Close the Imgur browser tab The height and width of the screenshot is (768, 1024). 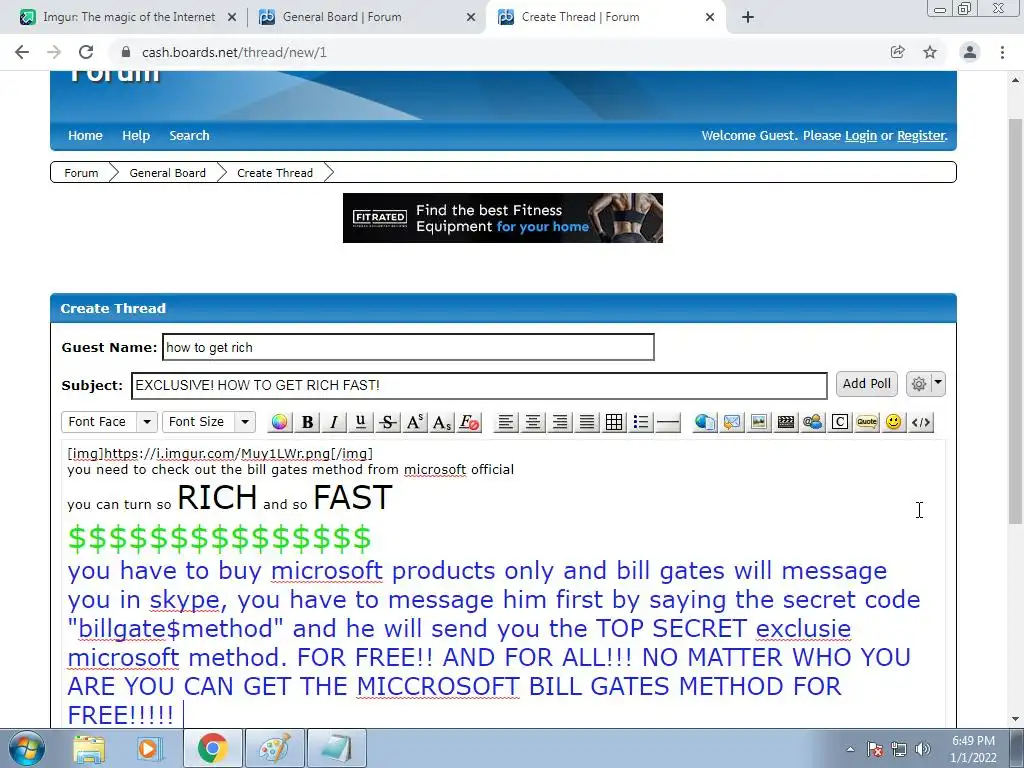[231, 18]
